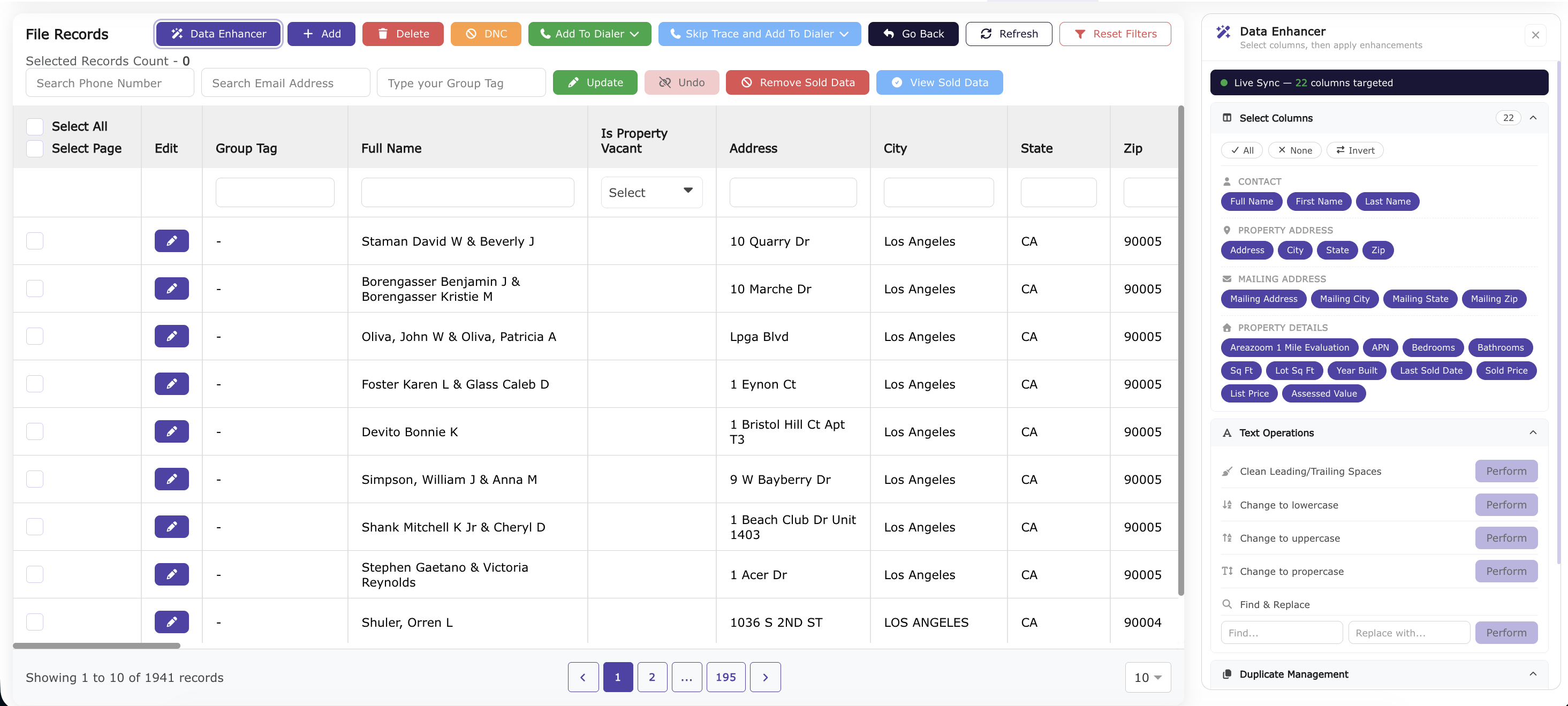Perform Change to uppercase operation
1568x706 pixels.
point(1506,537)
